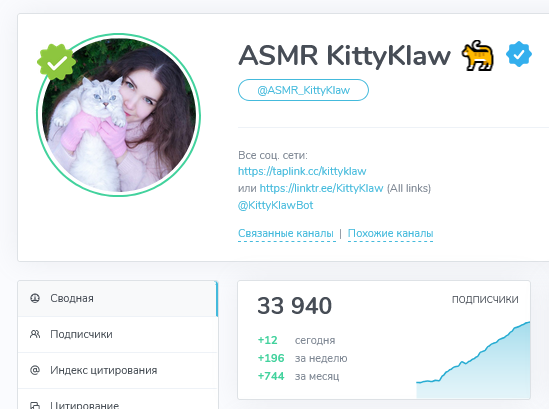549x409 pixels.
Task: Click the Подписчики people icon
Action: (x=35, y=334)
